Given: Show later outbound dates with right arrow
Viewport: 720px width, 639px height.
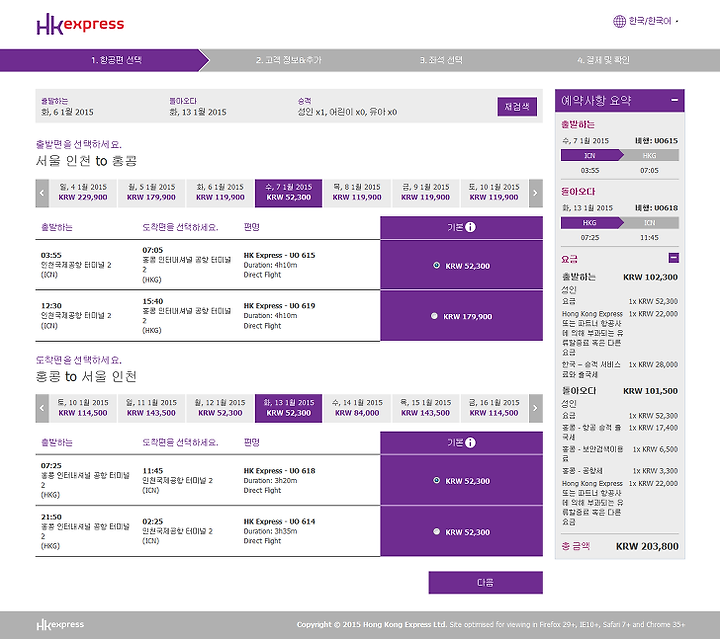Looking at the screenshot, I should coord(535,193).
